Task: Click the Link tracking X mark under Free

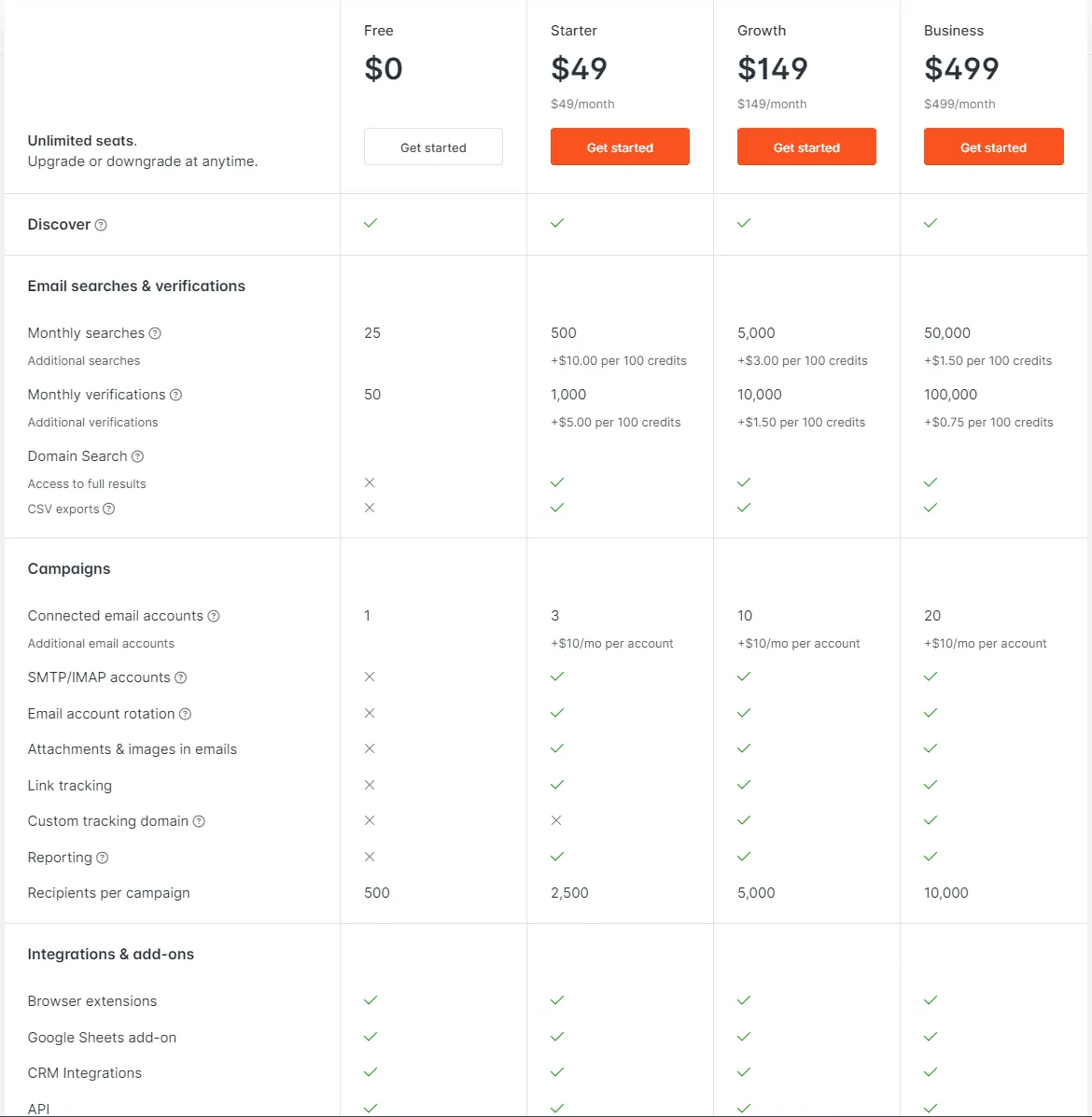Action: [370, 785]
